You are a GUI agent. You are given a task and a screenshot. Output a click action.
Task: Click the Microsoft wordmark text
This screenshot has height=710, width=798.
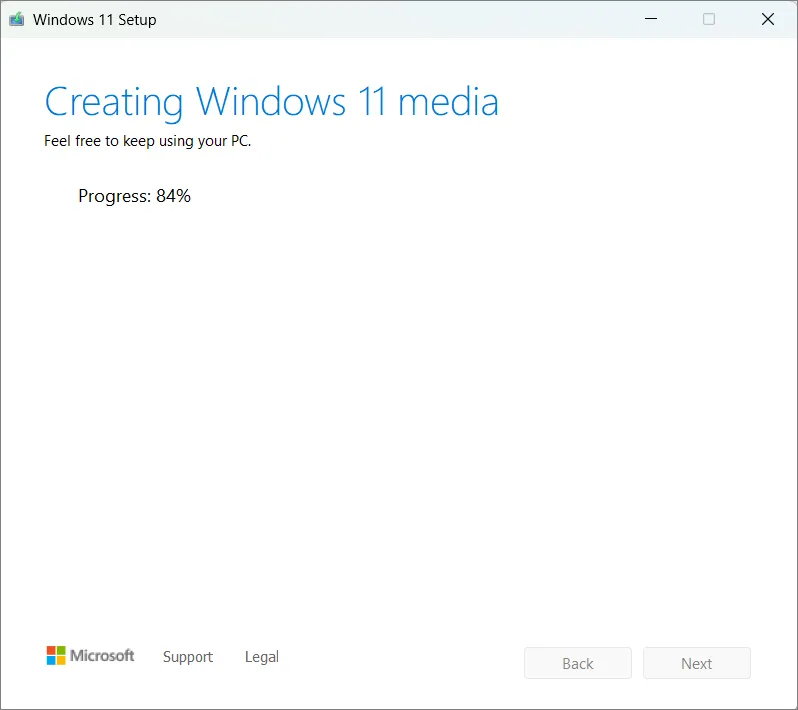point(102,656)
